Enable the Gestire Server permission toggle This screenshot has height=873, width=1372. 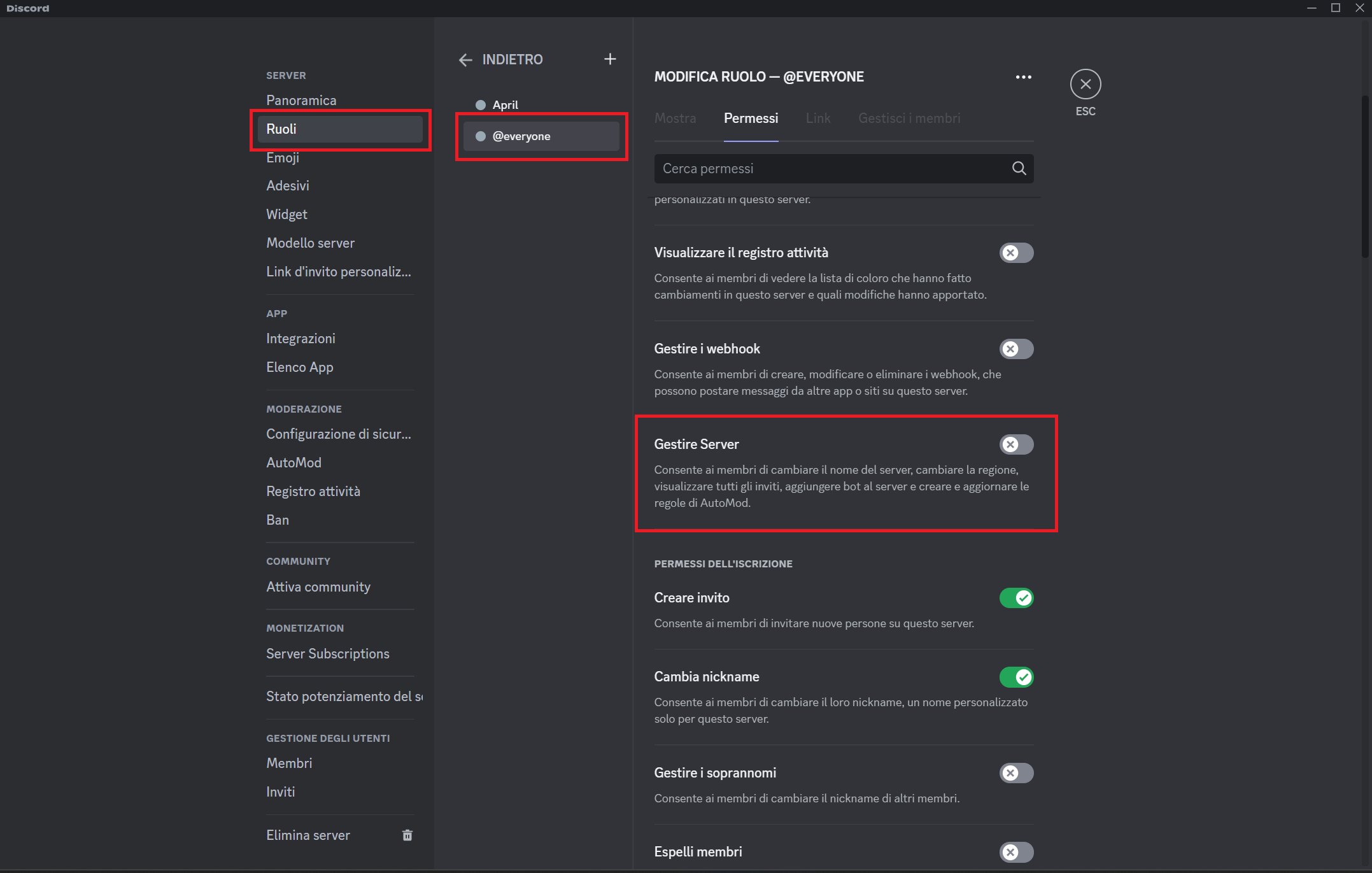click(x=1015, y=444)
